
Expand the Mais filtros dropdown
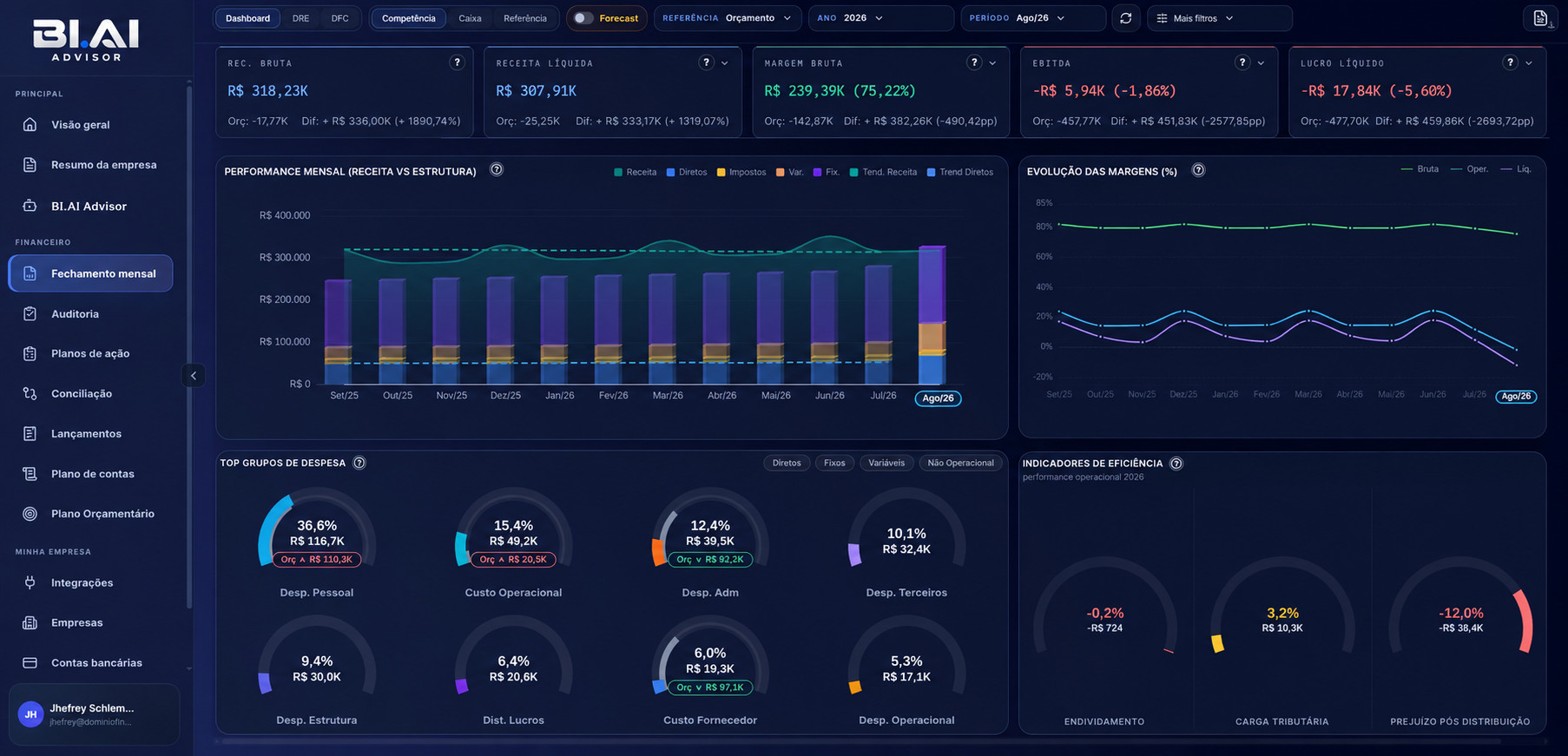point(1219,18)
